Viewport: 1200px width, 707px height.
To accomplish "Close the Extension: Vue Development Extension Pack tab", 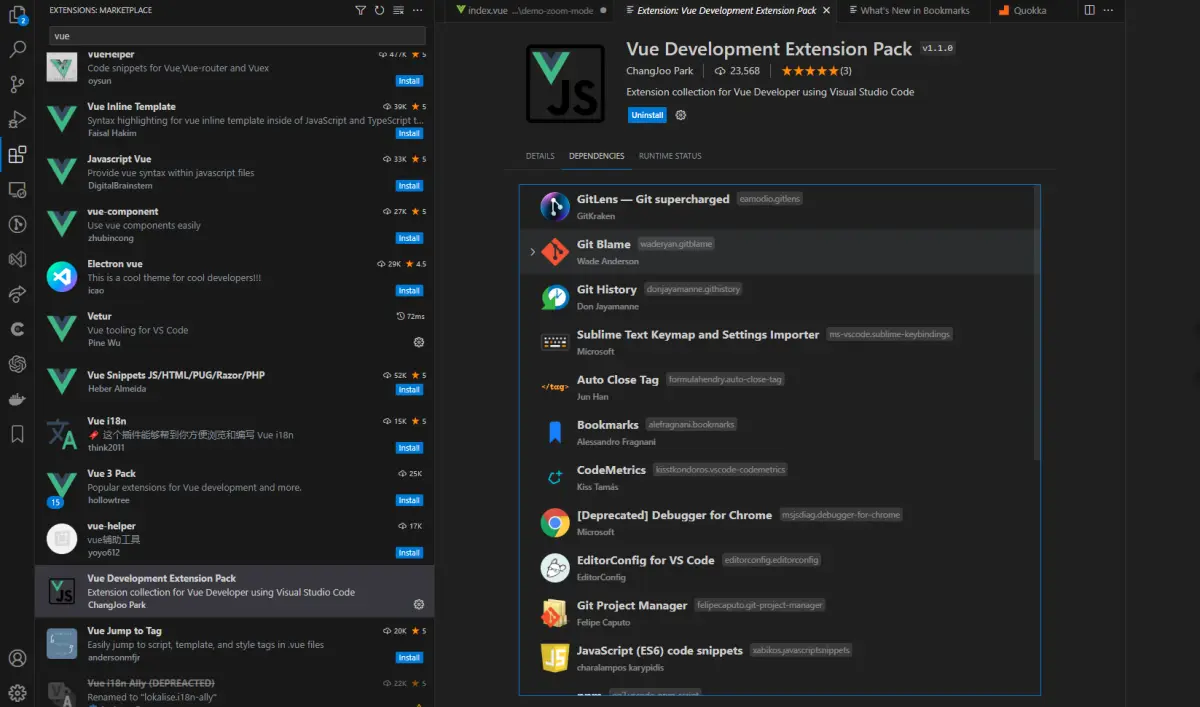I will [827, 10].
